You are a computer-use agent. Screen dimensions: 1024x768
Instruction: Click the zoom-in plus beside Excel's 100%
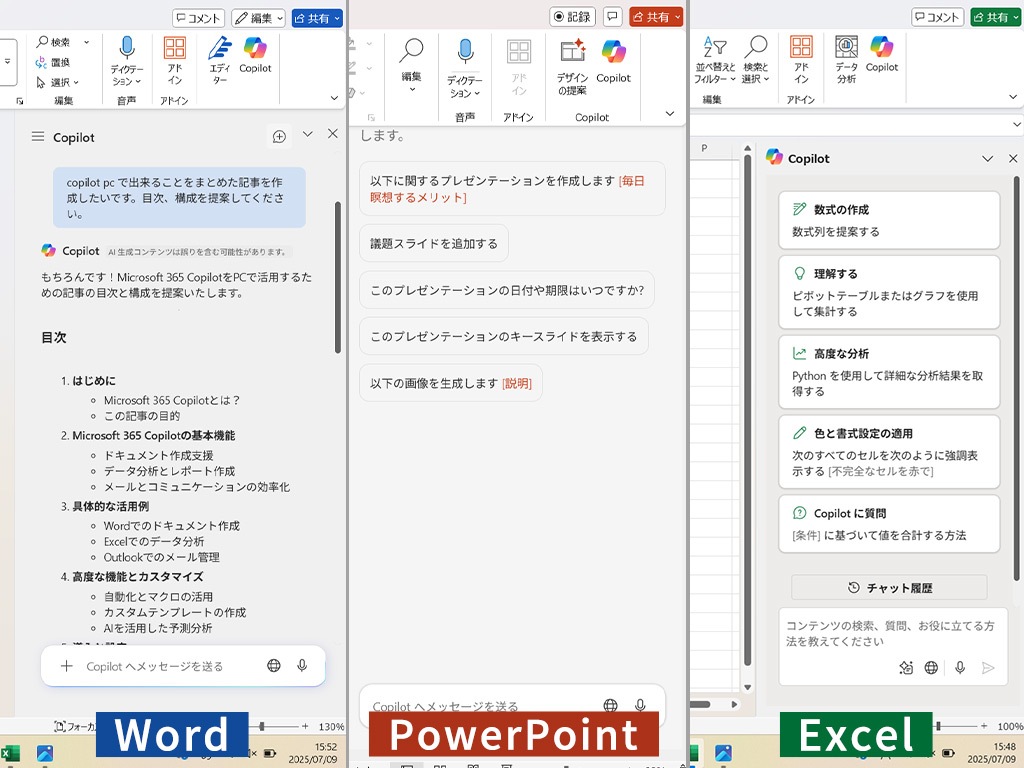pos(984,726)
